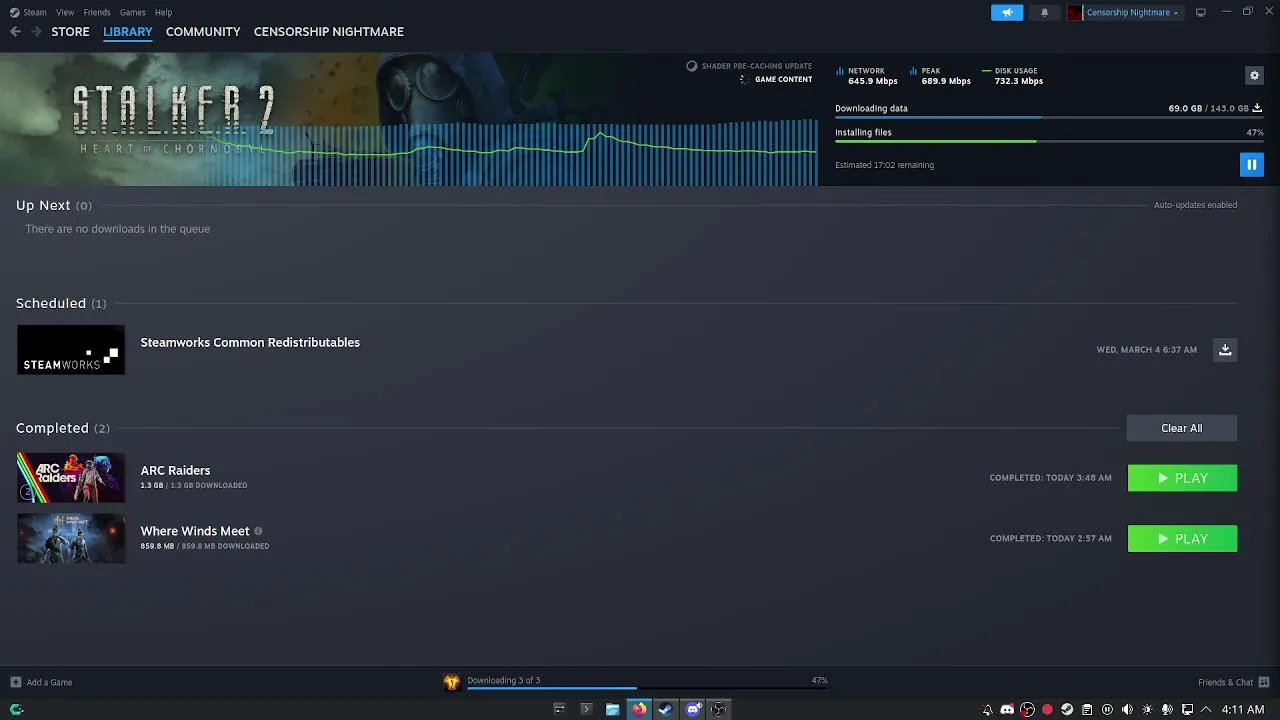Click the Auto-updates enabled label

pyautogui.click(x=1195, y=205)
